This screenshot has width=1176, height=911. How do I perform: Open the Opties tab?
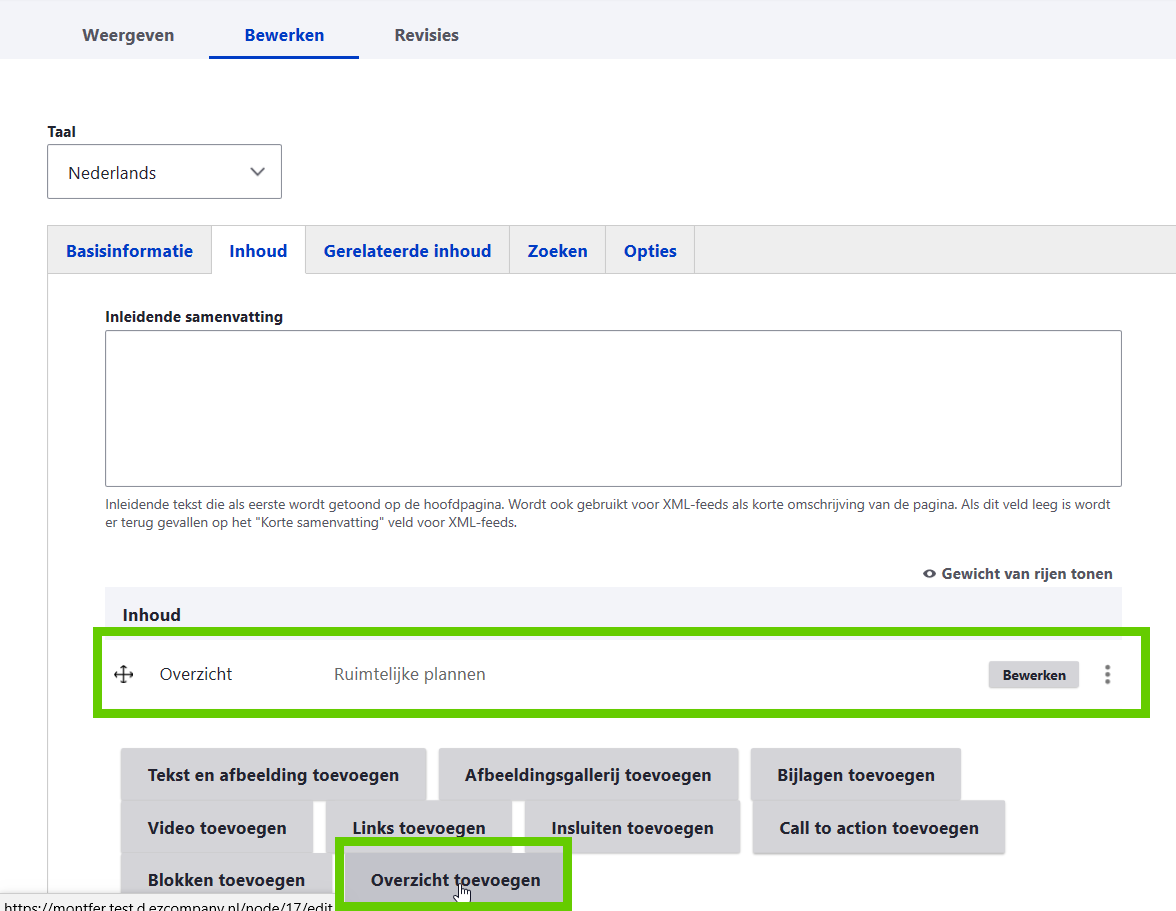(650, 251)
